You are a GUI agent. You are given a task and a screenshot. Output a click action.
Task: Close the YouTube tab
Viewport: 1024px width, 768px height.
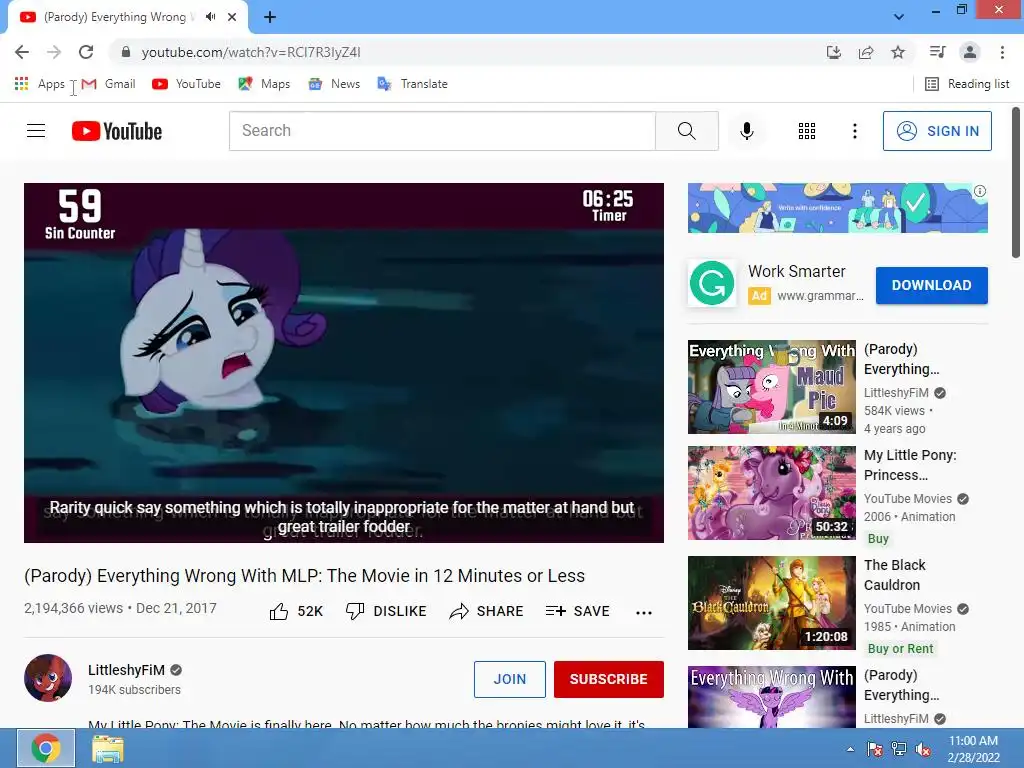click(x=232, y=17)
